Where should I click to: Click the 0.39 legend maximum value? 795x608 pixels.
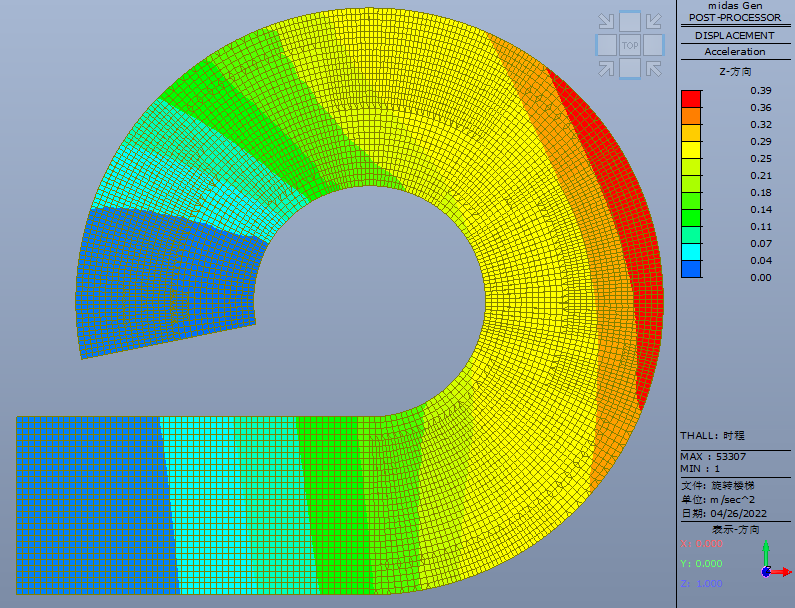point(761,90)
